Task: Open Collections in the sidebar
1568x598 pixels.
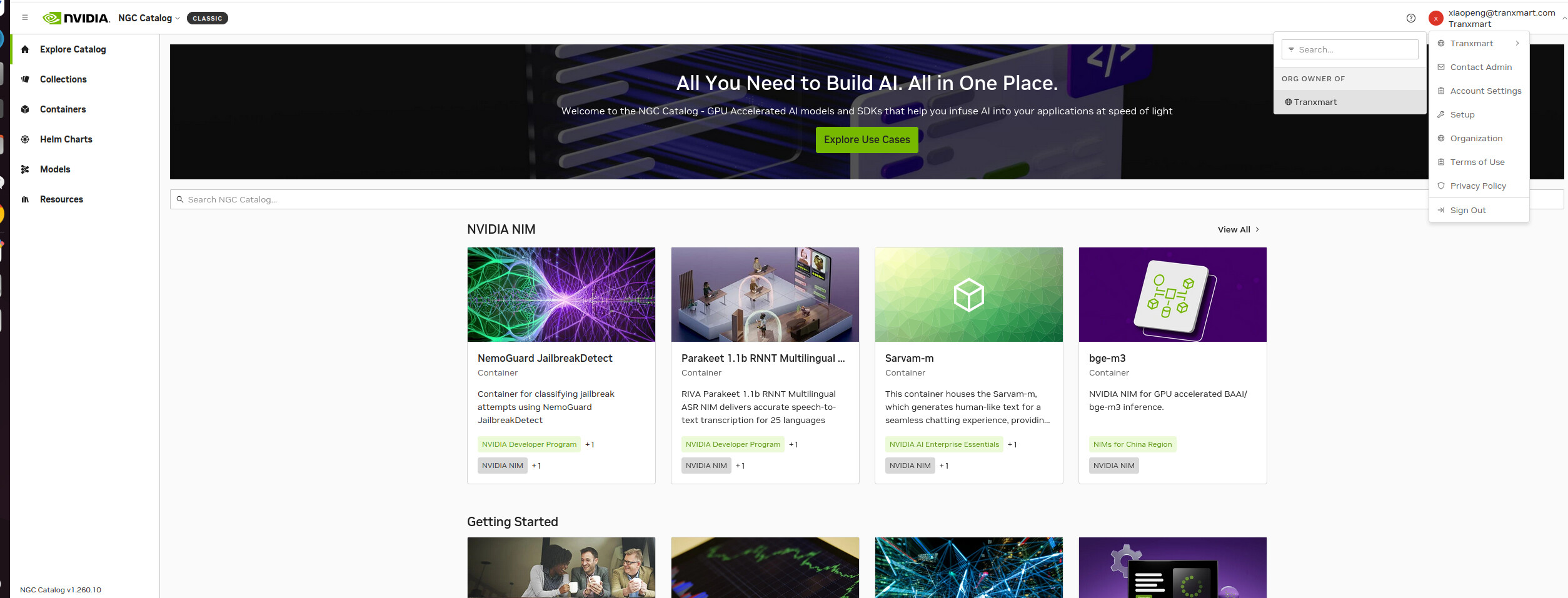Action: (x=63, y=79)
